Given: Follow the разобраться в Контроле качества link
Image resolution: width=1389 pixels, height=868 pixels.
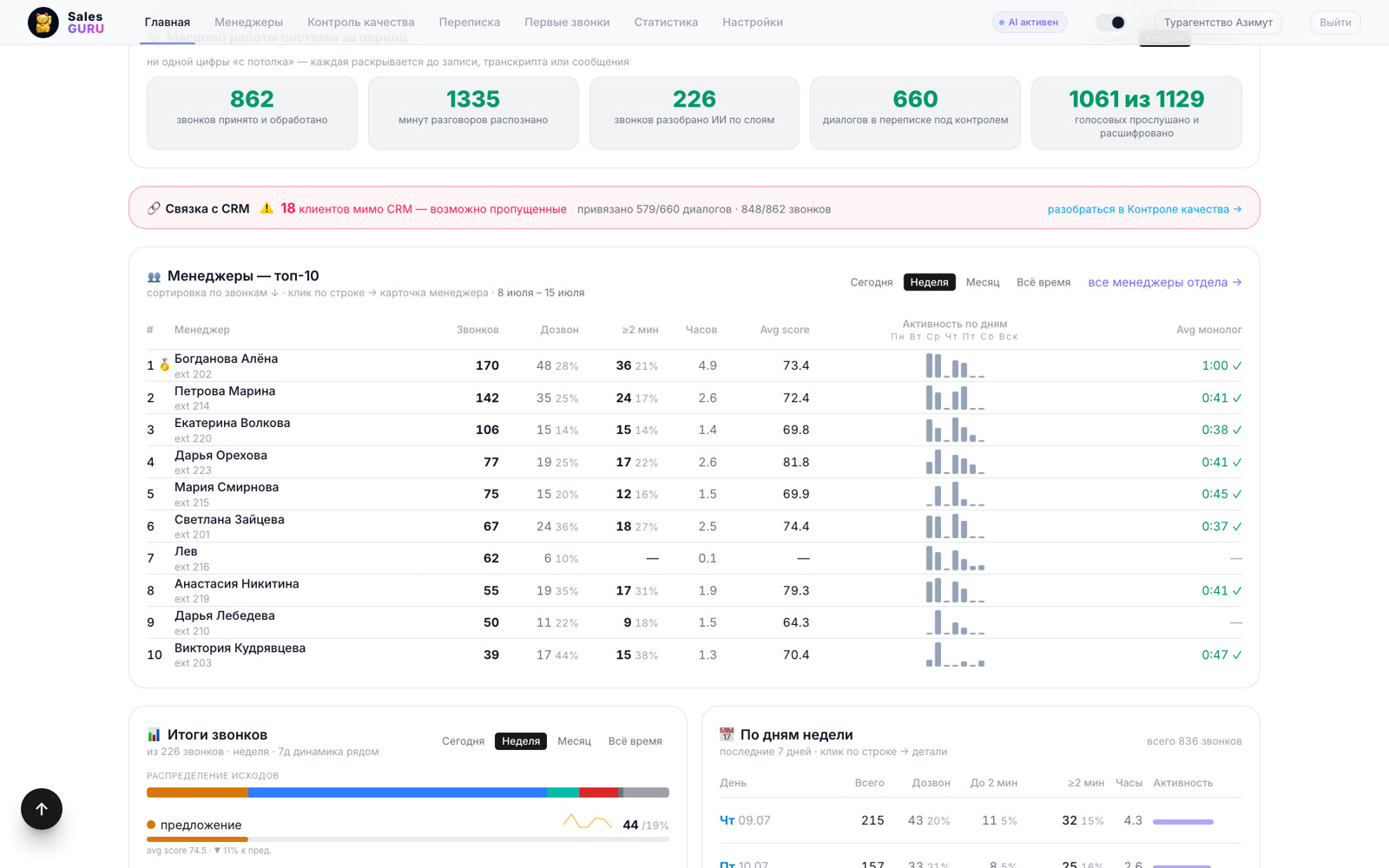Looking at the screenshot, I should (x=1144, y=209).
